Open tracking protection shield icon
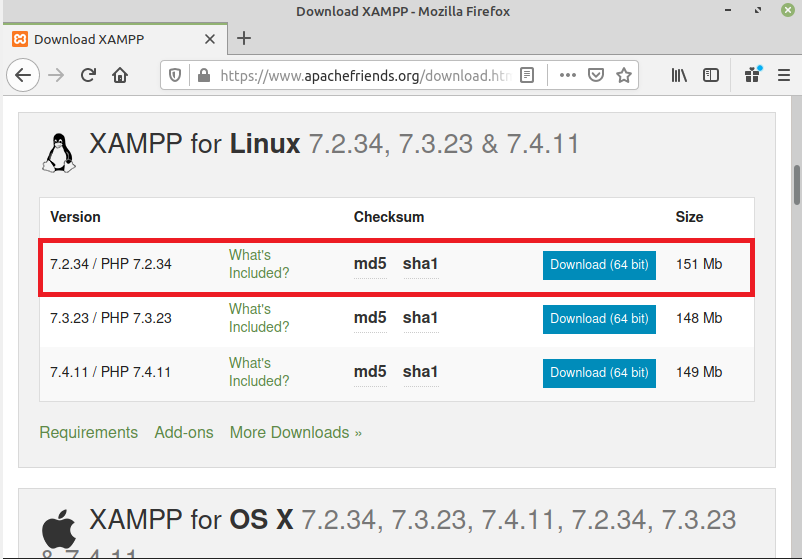Screen dimensions: 802x559 pos(176,75)
